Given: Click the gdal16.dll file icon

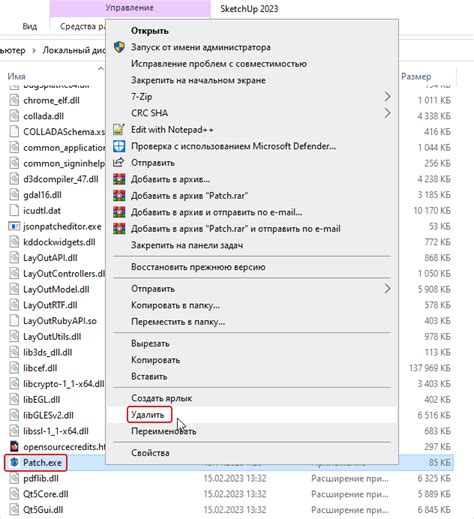Looking at the screenshot, I should [x=14, y=195].
